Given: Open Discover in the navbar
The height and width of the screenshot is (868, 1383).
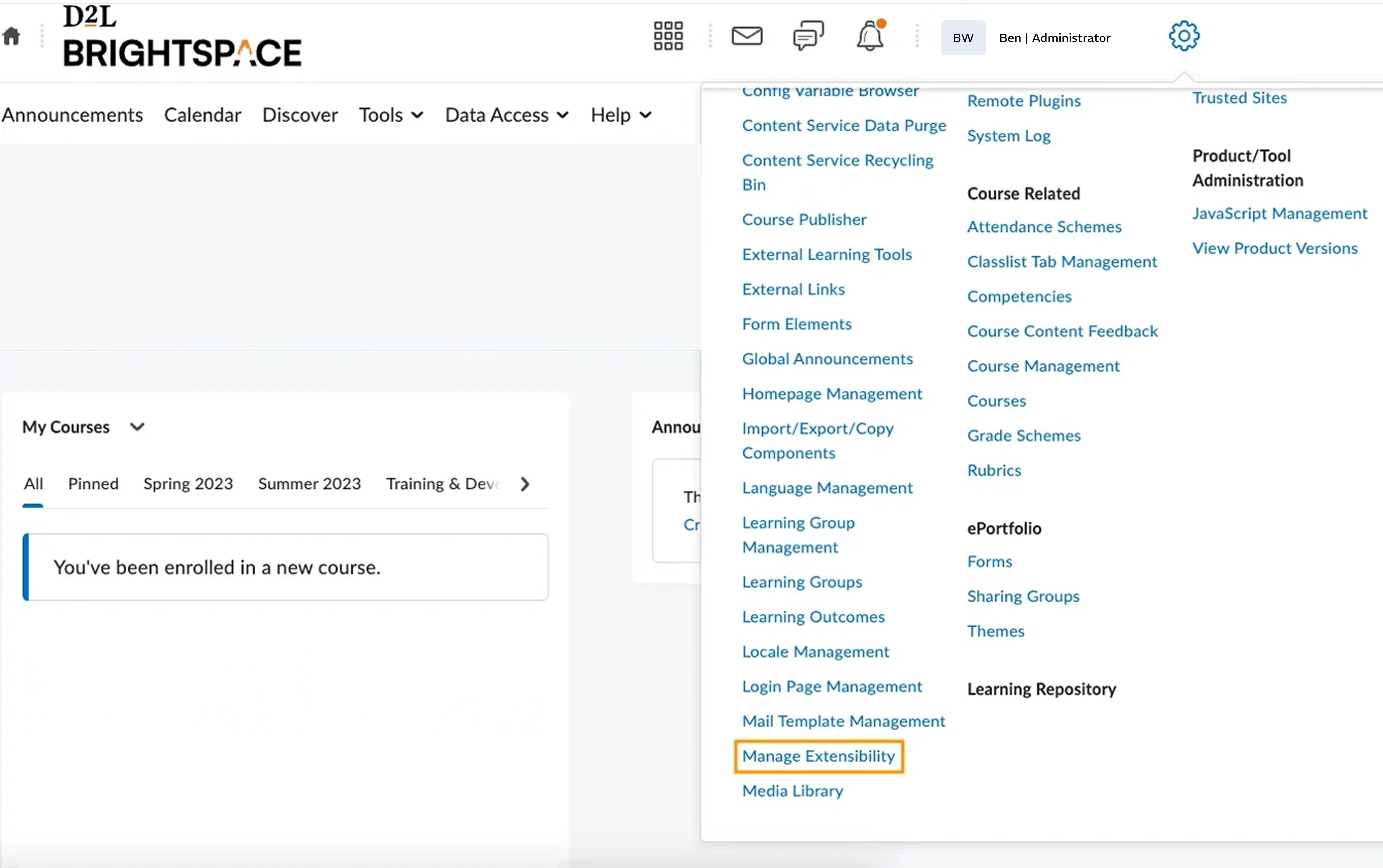Looking at the screenshot, I should pyautogui.click(x=300, y=115).
